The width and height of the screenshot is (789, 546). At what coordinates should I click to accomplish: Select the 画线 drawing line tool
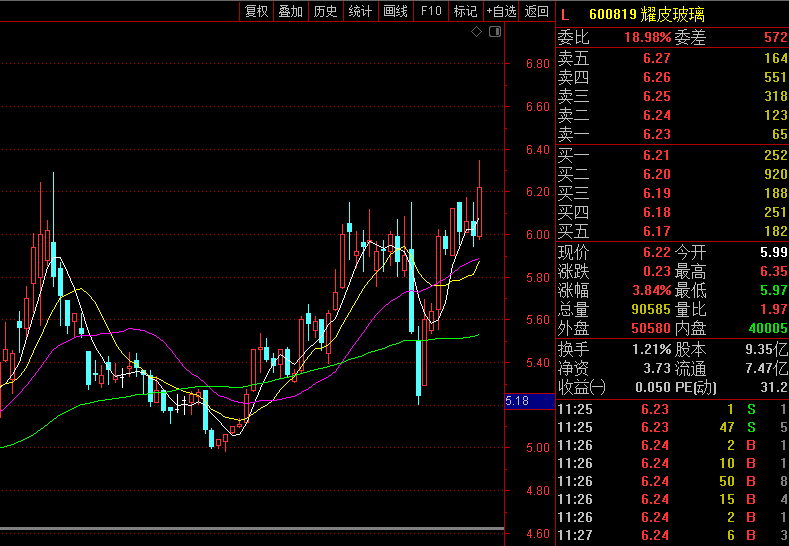[396, 11]
